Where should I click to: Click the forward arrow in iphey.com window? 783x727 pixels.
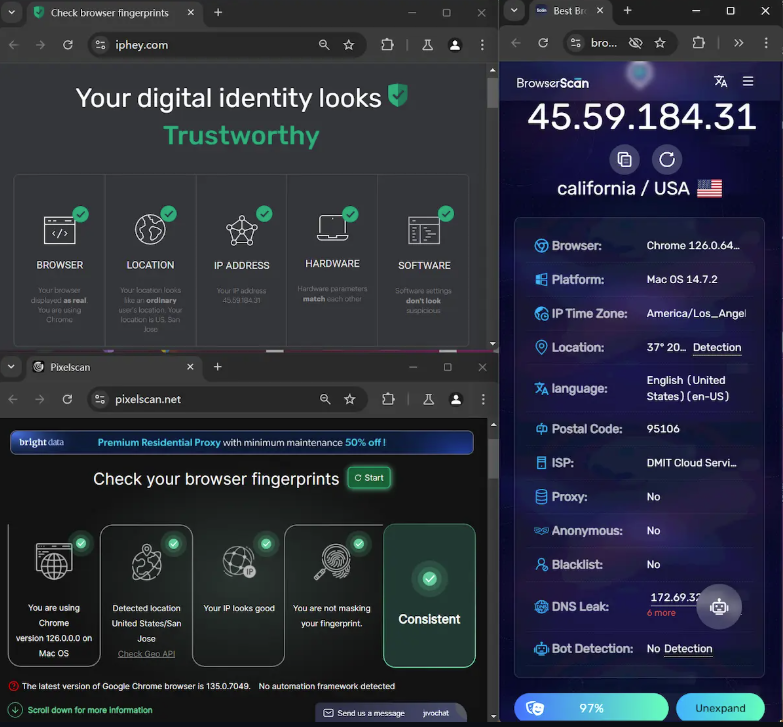(40, 45)
